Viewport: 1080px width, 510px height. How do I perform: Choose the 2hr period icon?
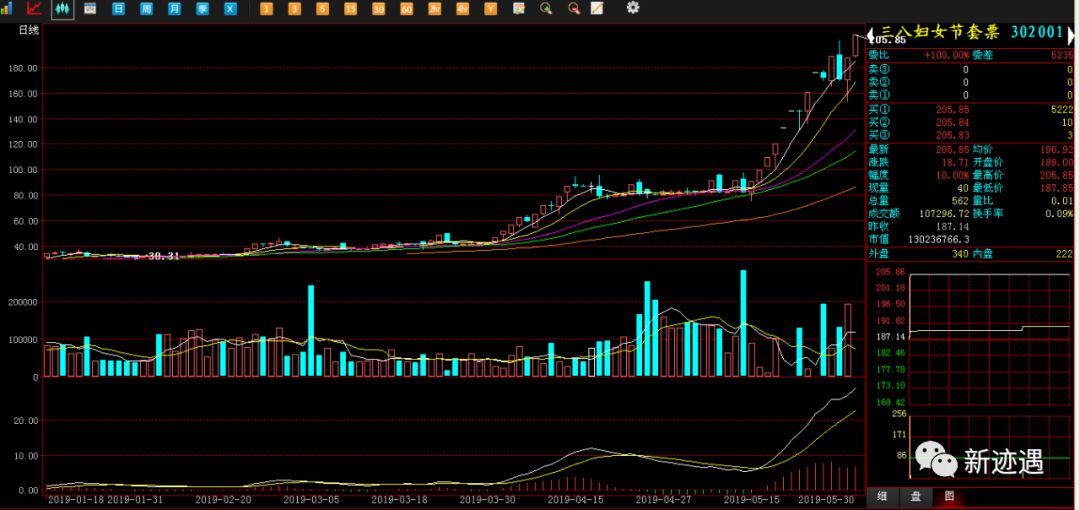point(434,8)
